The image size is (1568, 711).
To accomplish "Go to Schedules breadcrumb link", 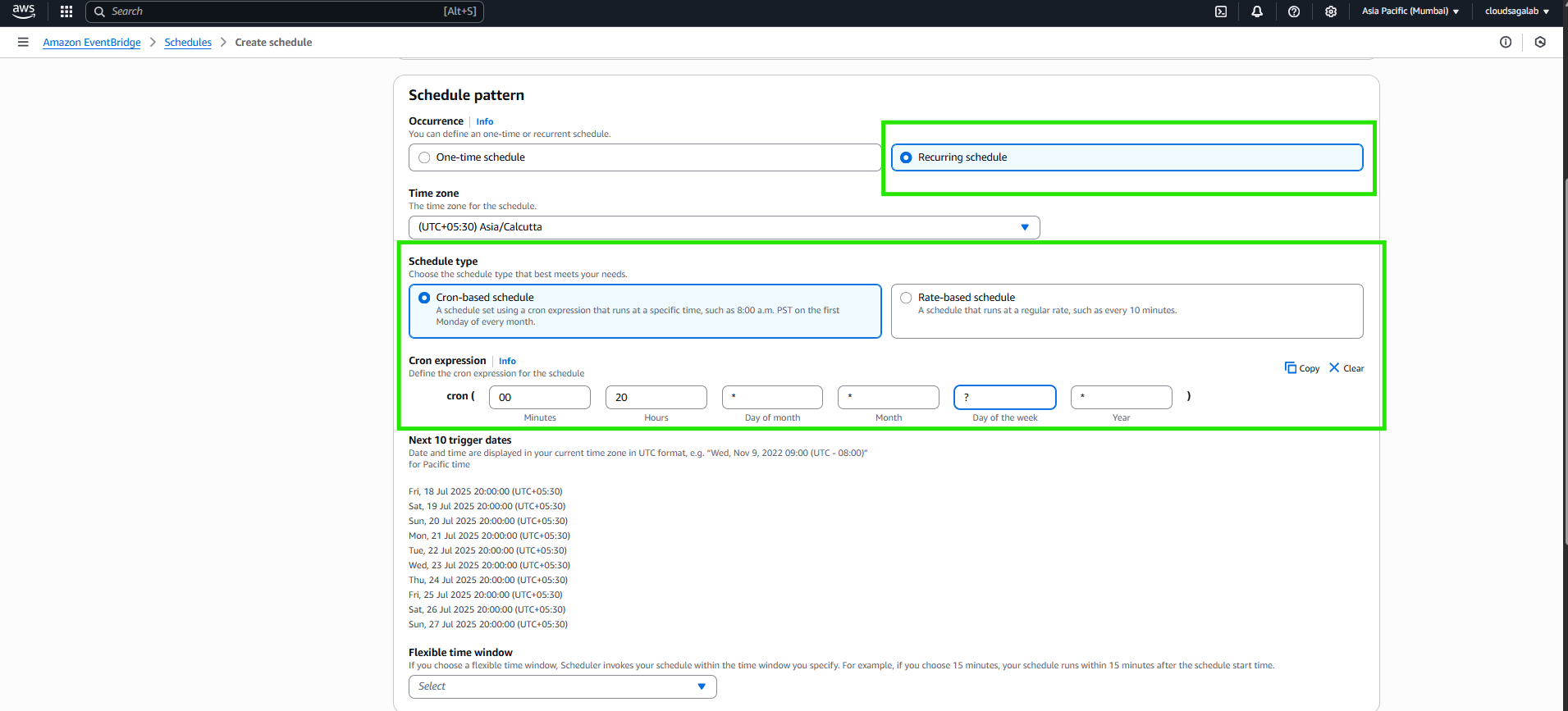I will 188,43.
